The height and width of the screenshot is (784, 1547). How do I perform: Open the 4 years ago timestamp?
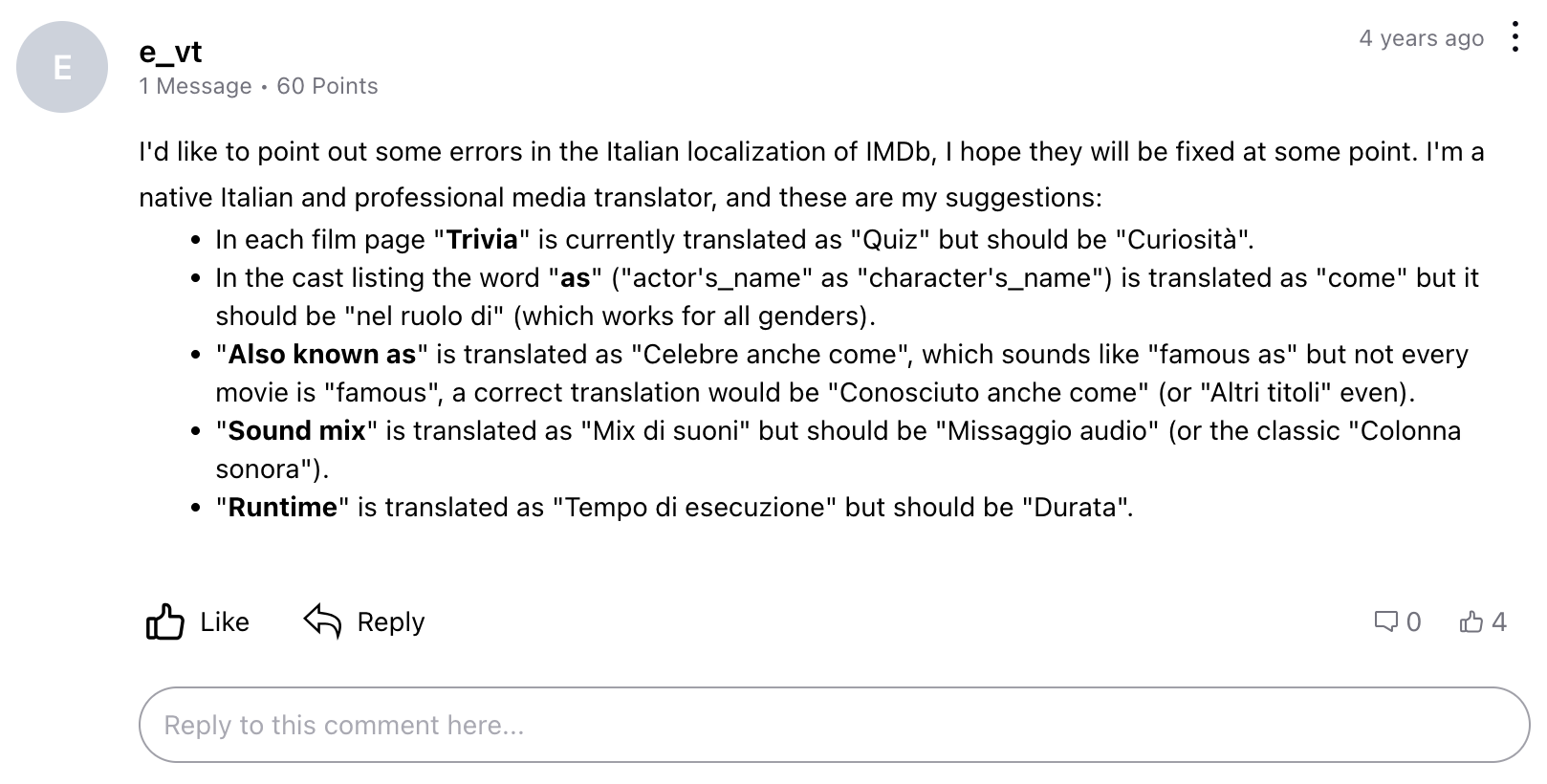pyautogui.click(x=1422, y=37)
